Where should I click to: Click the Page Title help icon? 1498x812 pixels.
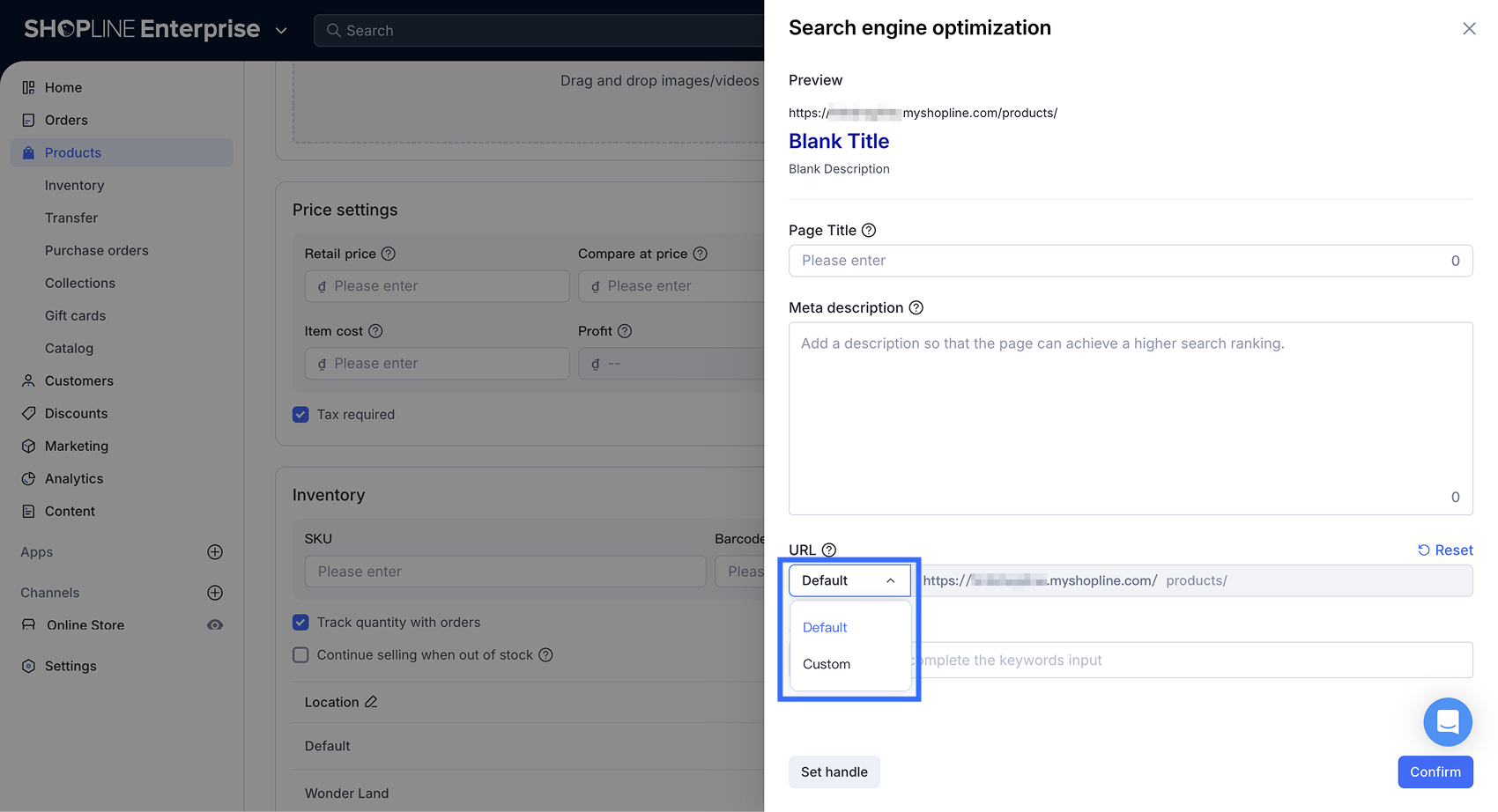click(x=869, y=231)
